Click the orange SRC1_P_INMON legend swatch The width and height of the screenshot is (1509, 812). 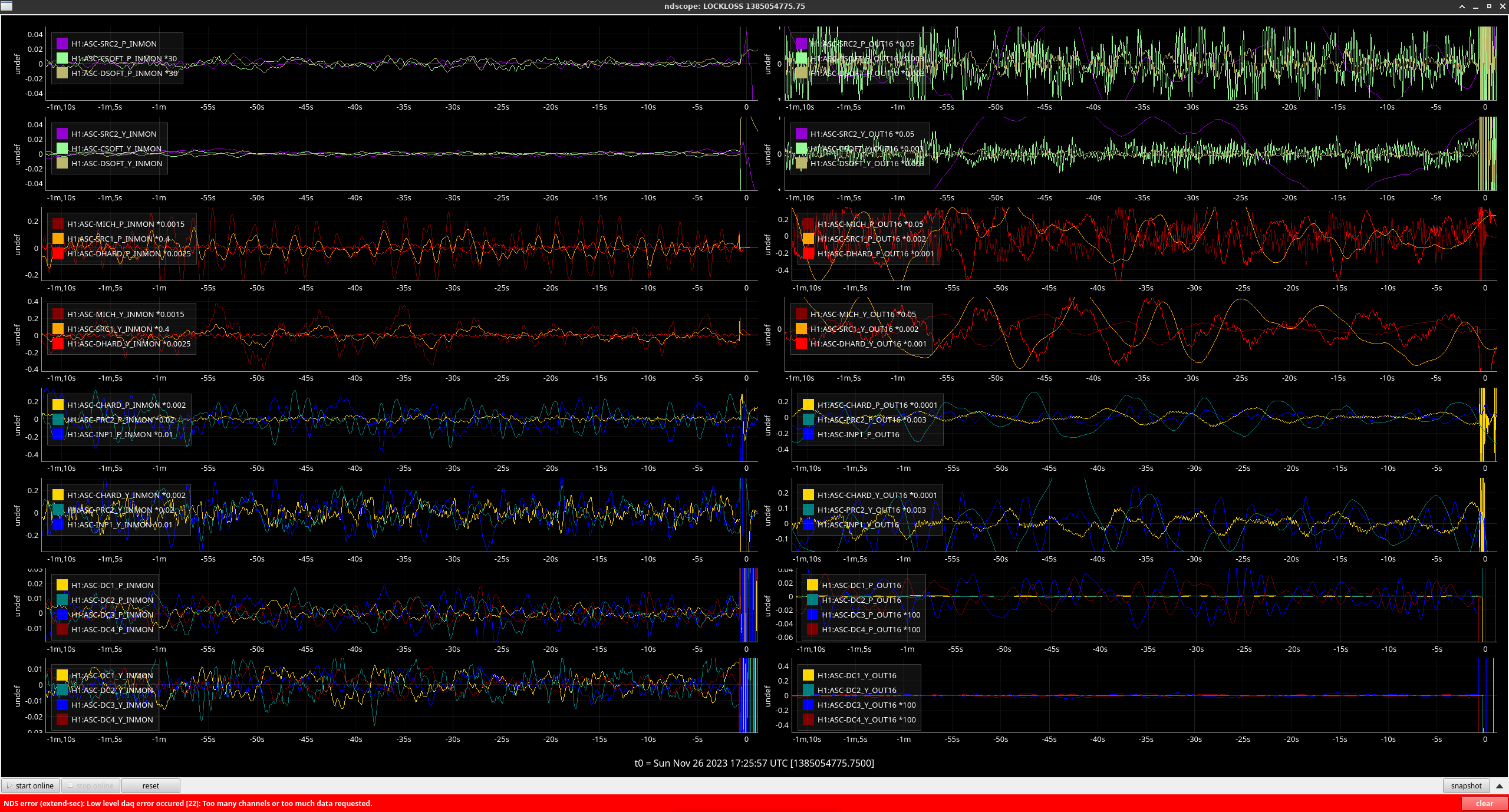pyautogui.click(x=58, y=239)
